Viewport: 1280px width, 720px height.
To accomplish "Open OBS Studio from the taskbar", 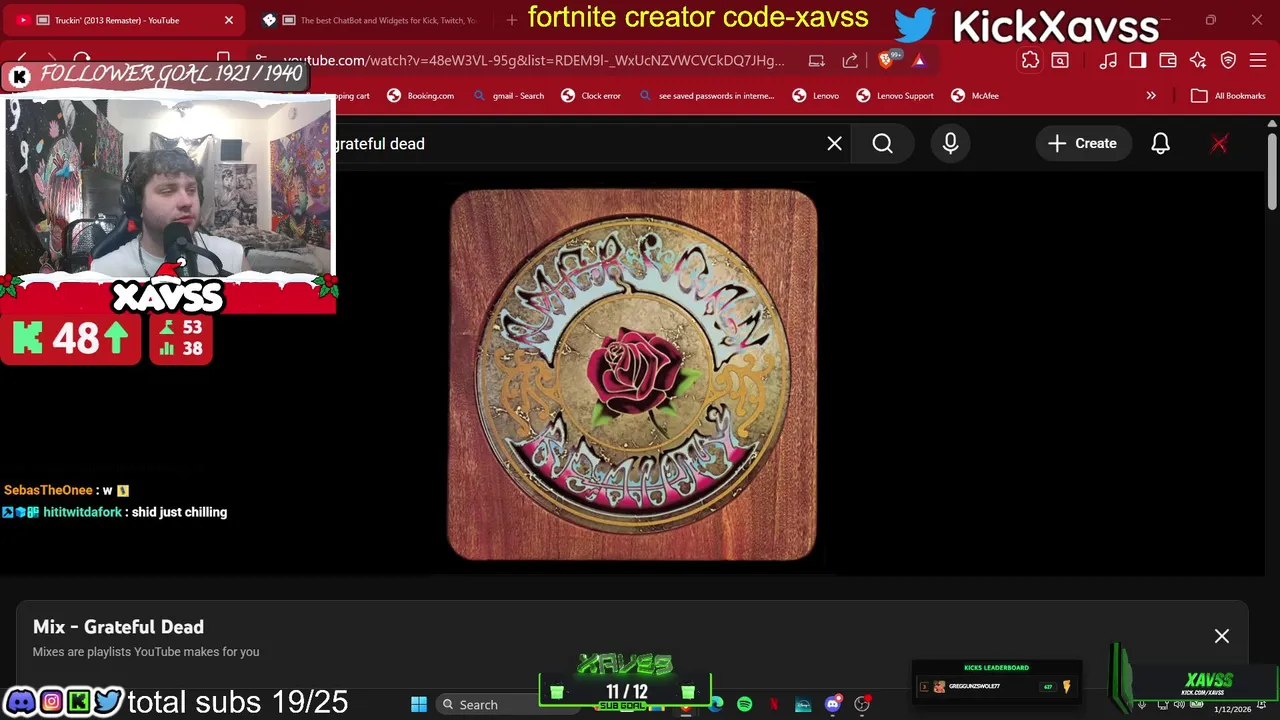I will 862,705.
